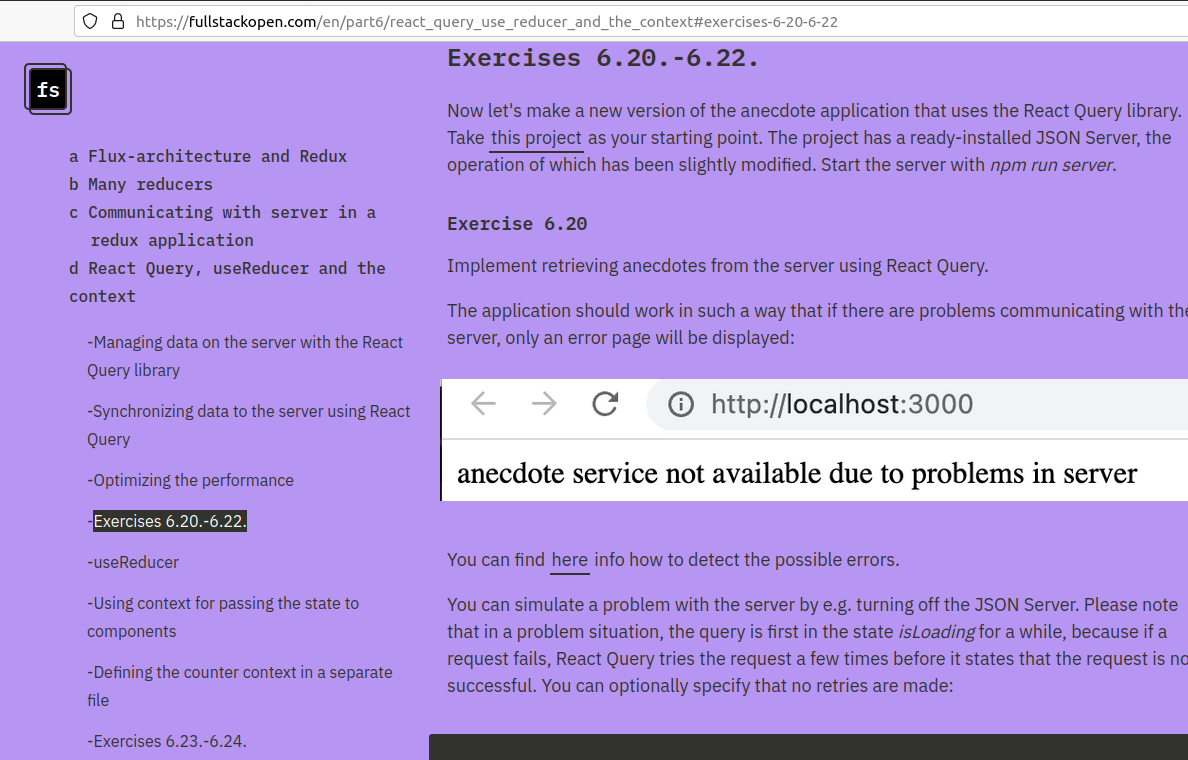Viewport: 1188px width, 760px height.
Task: Click the reload icon in the localhost screenshot
Action: pyautogui.click(x=604, y=404)
